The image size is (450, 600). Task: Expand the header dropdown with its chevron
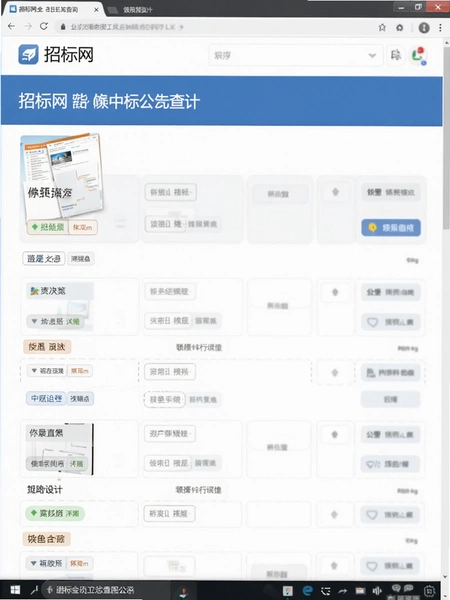[372, 56]
